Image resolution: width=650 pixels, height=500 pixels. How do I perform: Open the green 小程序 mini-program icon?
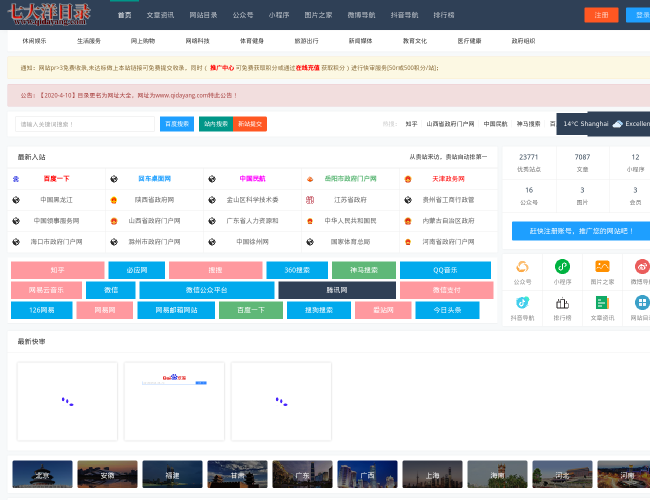point(562,266)
